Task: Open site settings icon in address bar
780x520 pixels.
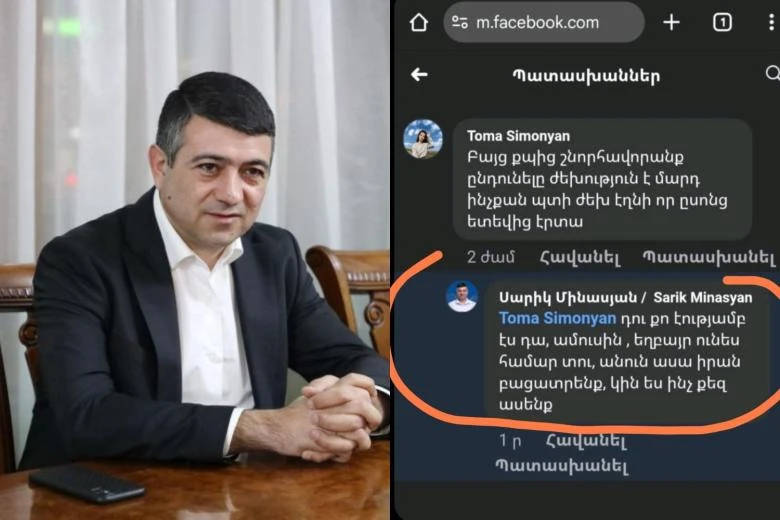Action: pyautogui.click(x=460, y=22)
